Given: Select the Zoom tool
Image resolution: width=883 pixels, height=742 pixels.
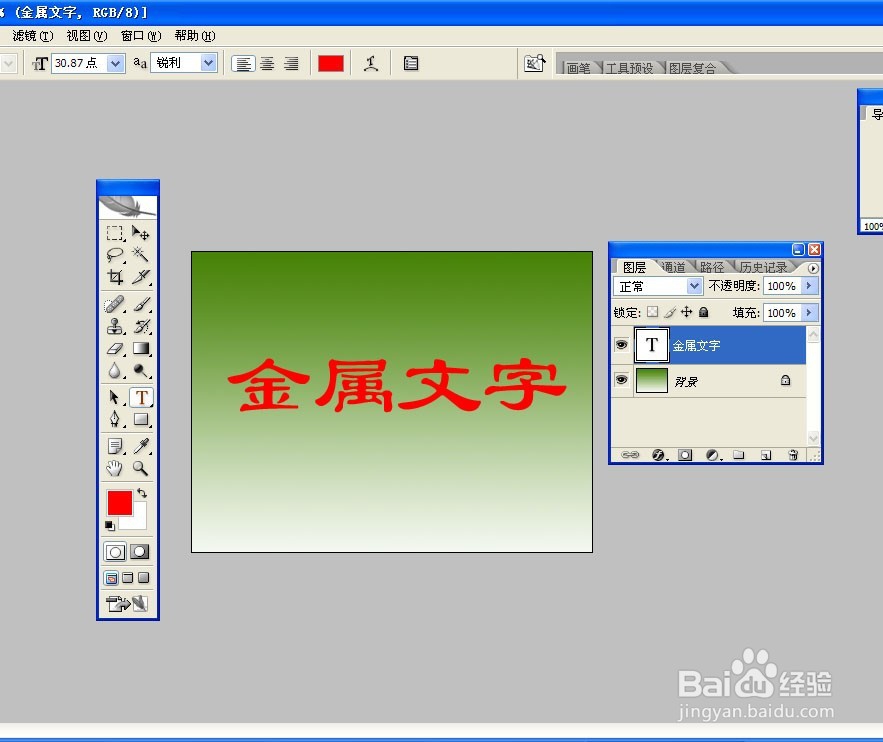Looking at the screenshot, I should tap(141, 468).
